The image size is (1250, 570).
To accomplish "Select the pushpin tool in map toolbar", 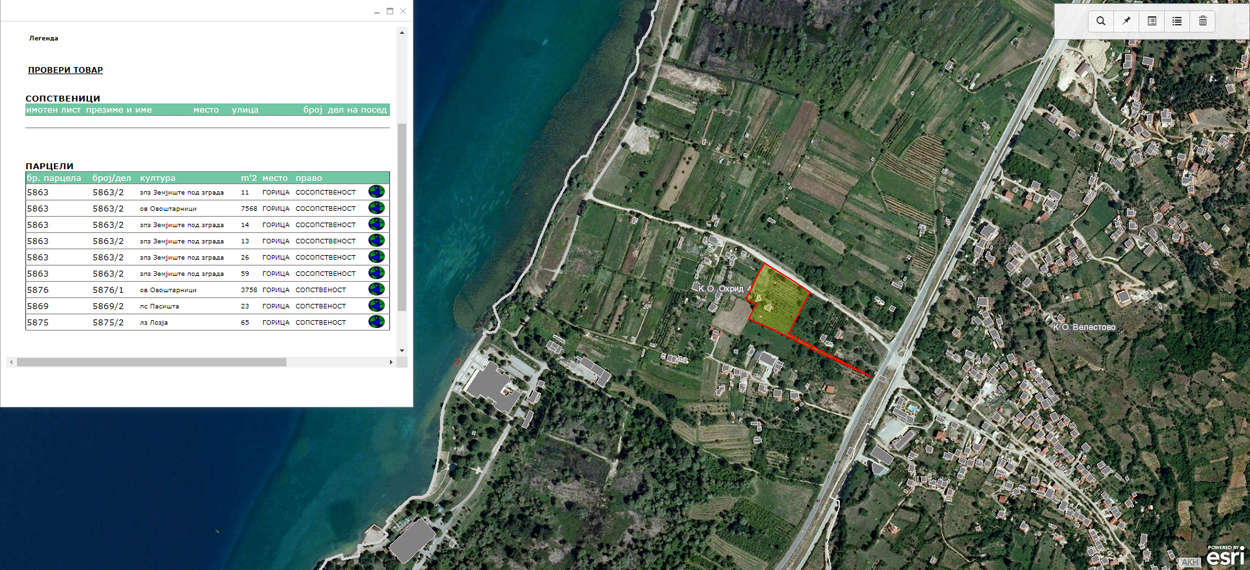I will click(1127, 21).
